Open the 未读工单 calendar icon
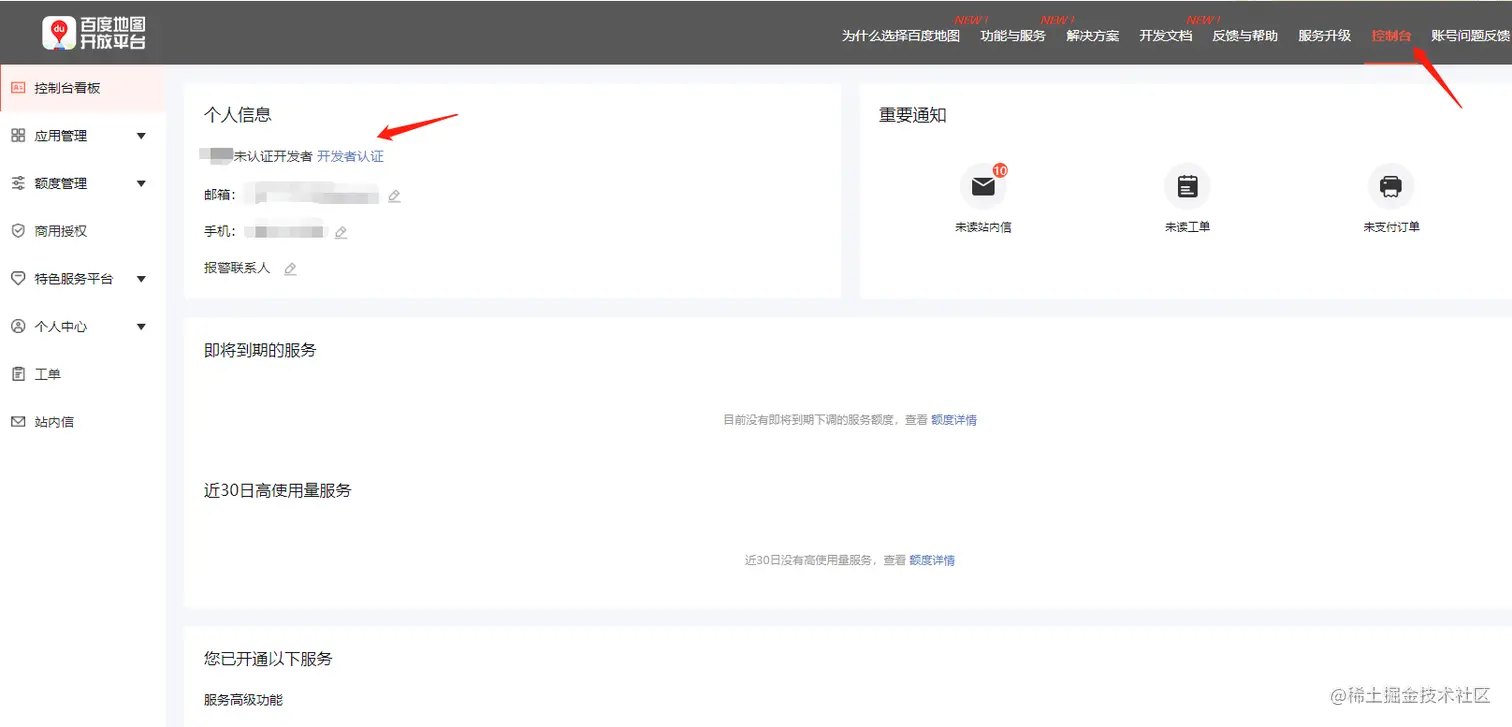 pos(1187,186)
